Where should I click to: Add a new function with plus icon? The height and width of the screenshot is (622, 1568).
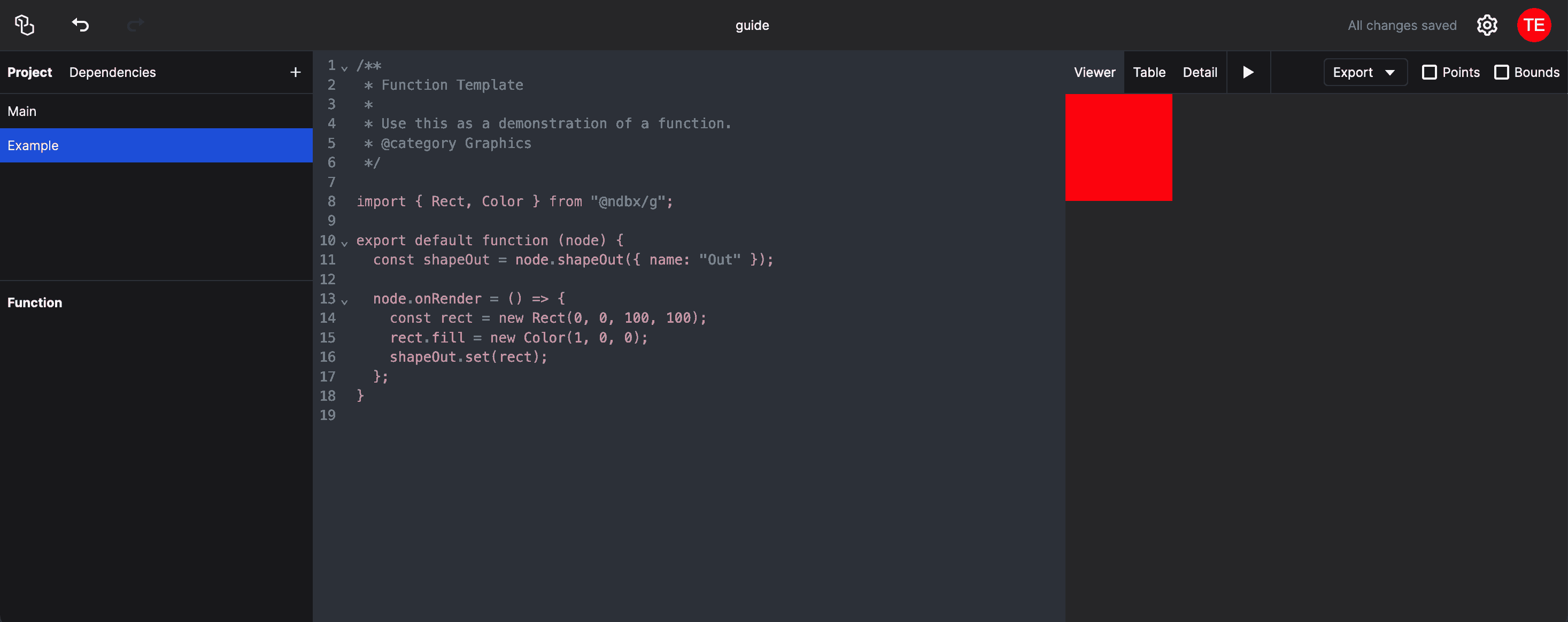coord(295,73)
